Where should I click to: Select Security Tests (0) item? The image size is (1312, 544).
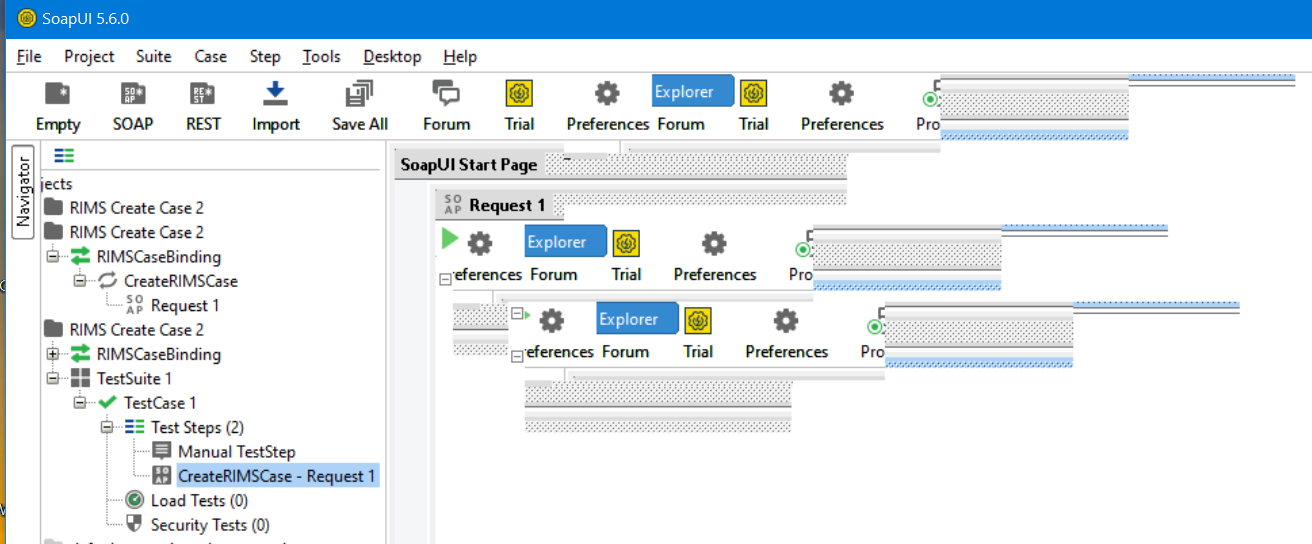pyautogui.click(x=210, y=525)
